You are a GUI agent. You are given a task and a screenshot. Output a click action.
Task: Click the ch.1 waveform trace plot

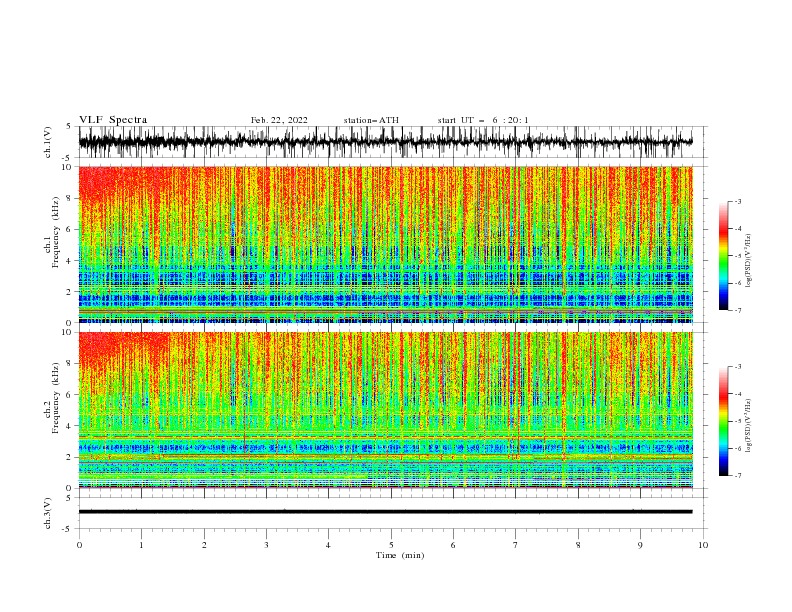point(385,142)
